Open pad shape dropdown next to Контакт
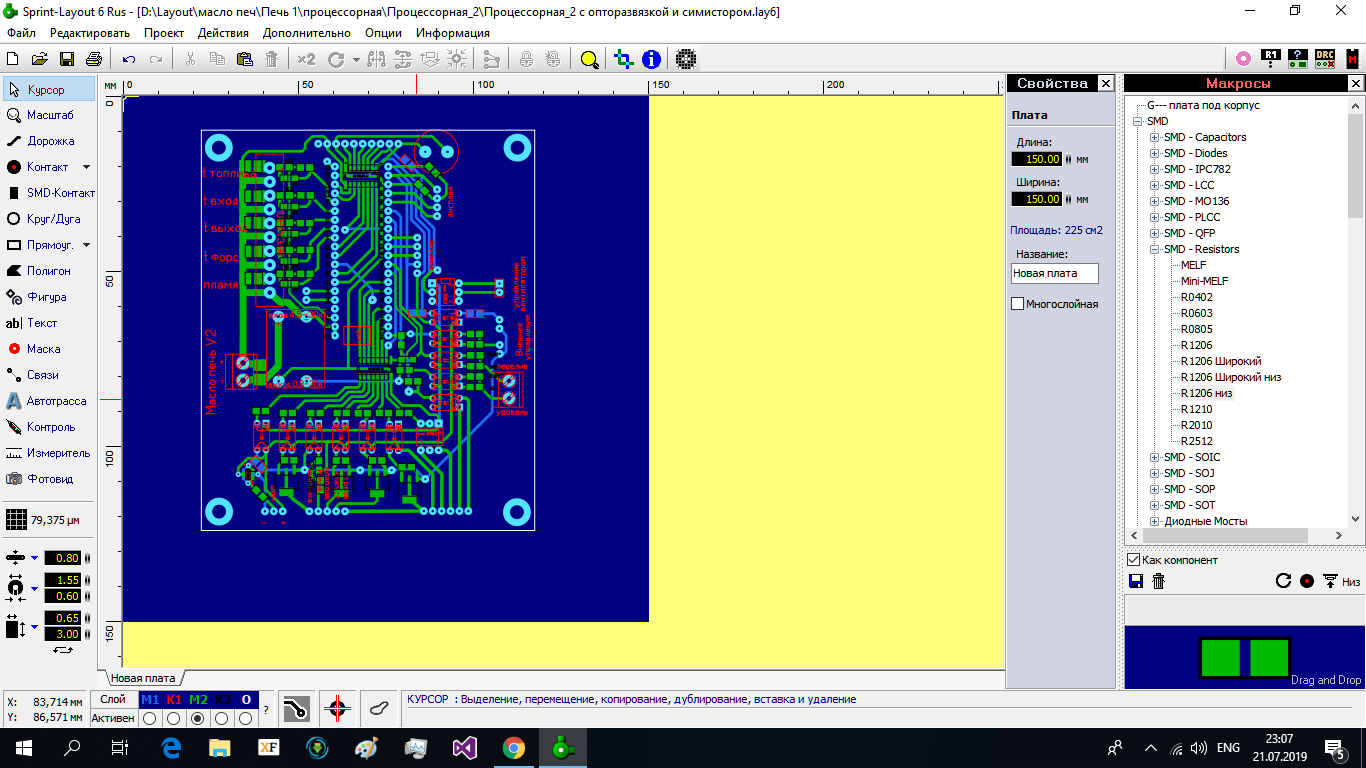Image resolution: width=1366 pixels, height=768 pixels. [86, 167]
